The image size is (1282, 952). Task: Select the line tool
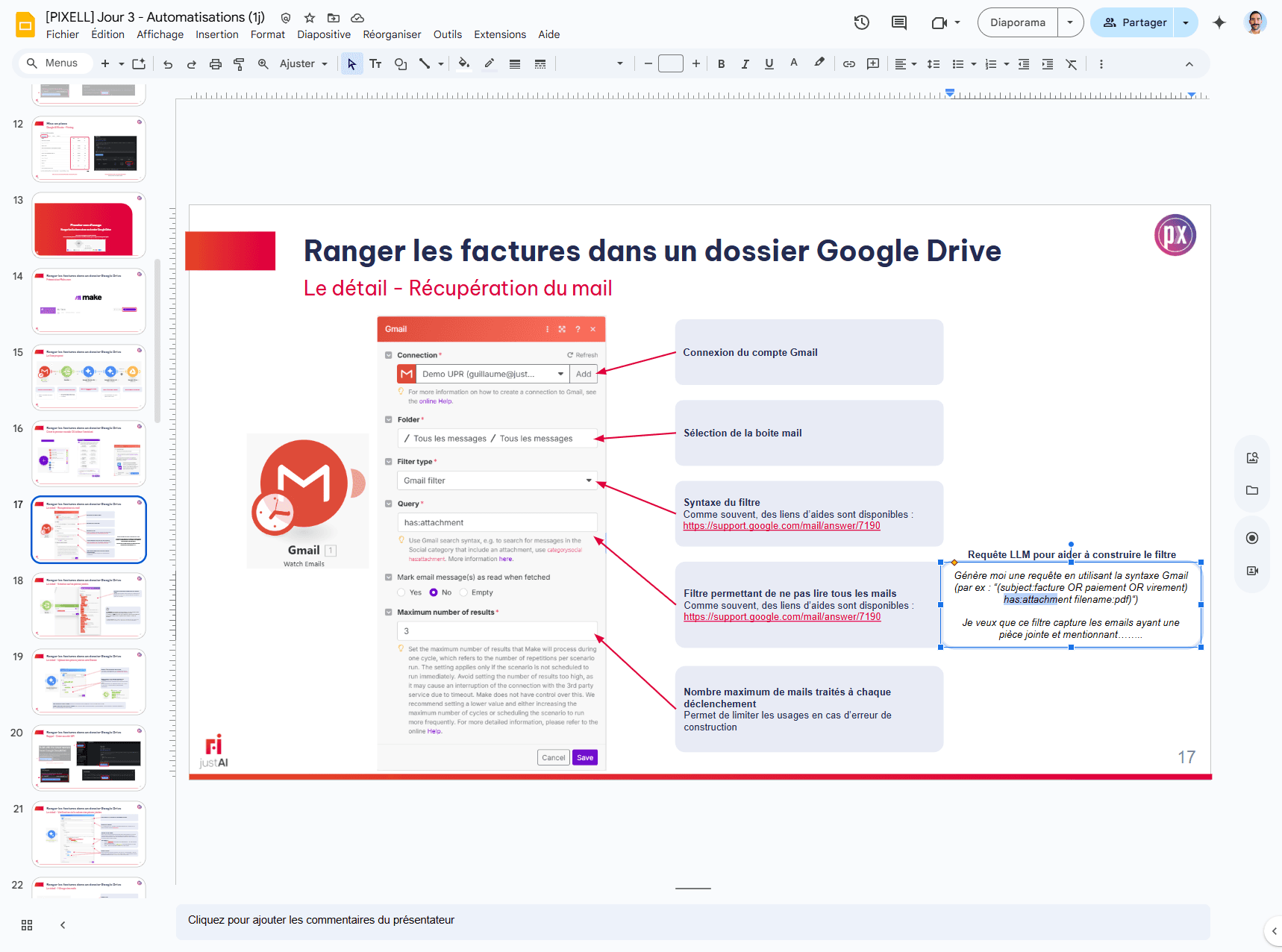tap(425, 64)
